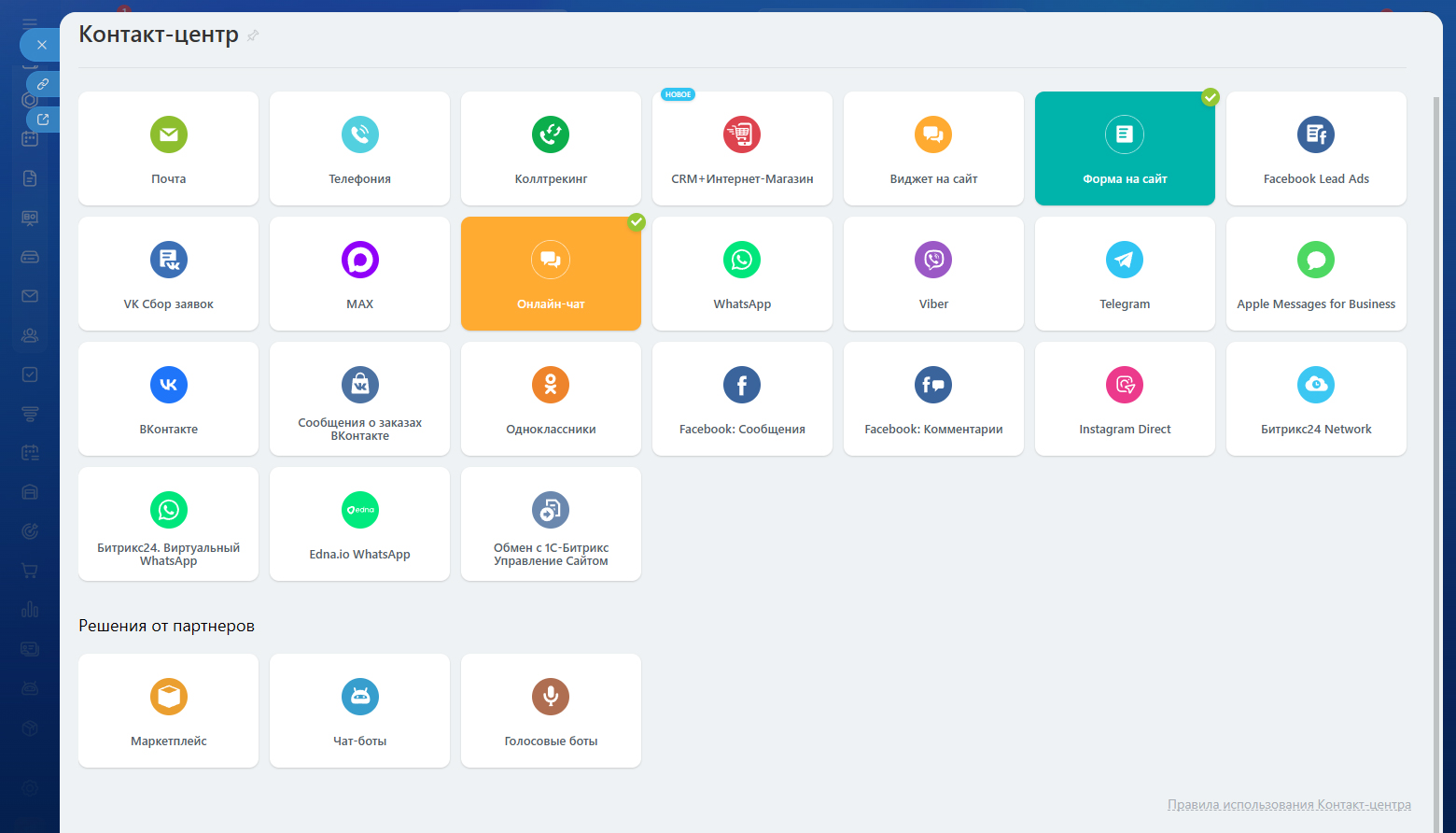Open the Telegram connector
This screenshot has width=1456, height=833.
pos(1125,274)
